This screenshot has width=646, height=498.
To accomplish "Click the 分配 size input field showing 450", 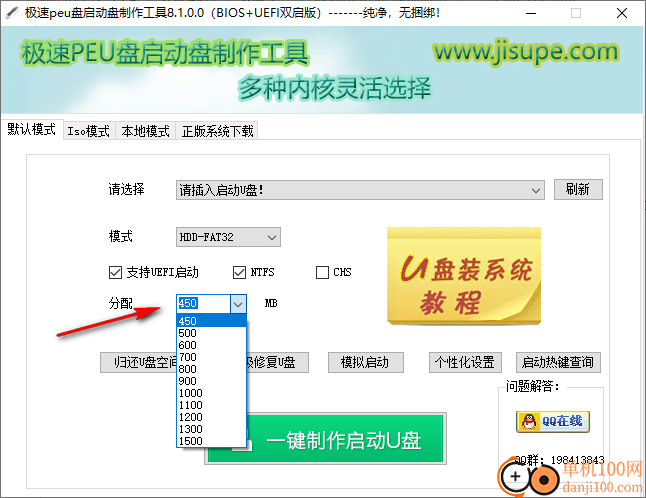I will pyautogui.click(x=204, y=304).
